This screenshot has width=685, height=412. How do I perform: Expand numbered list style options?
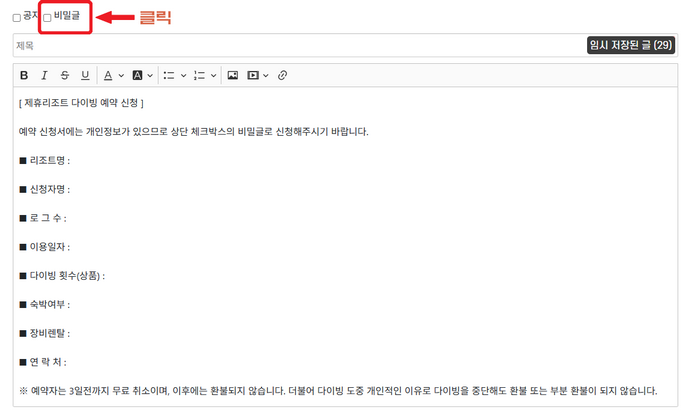click(214, 76)
